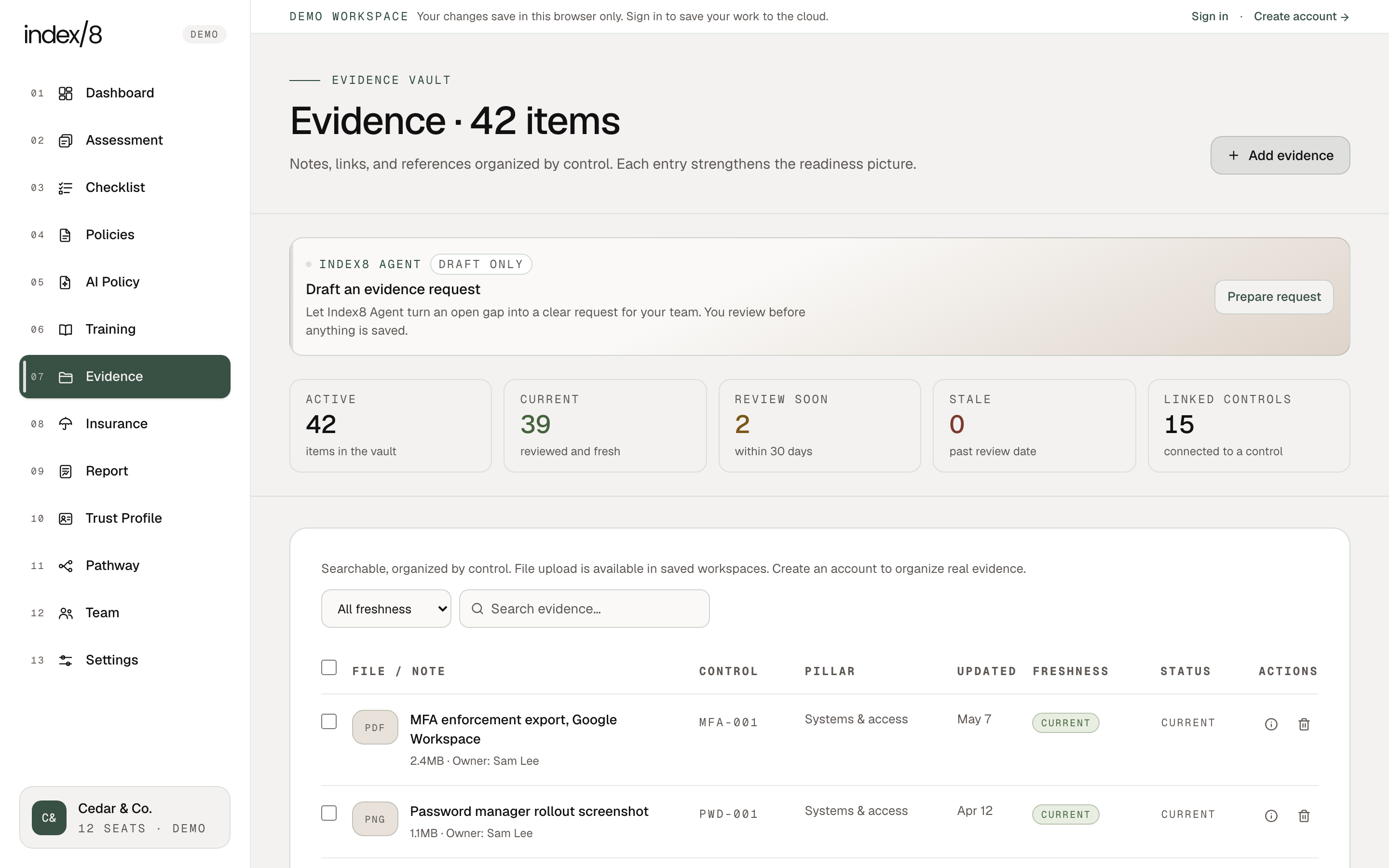The width and height of the screenshot is (1389, 868).
Task: Select the Evidence menu item
Action: pos(124,377)
